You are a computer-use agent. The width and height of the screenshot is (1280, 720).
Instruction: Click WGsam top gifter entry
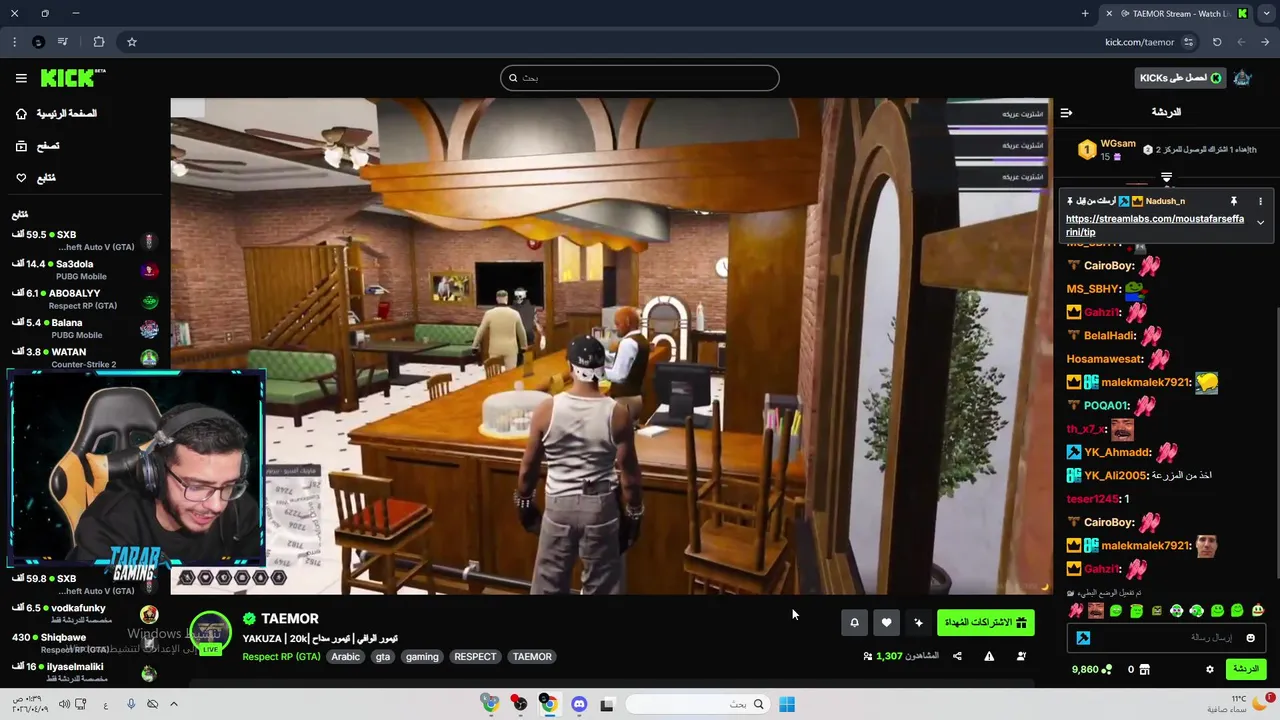click(1107, 150)
